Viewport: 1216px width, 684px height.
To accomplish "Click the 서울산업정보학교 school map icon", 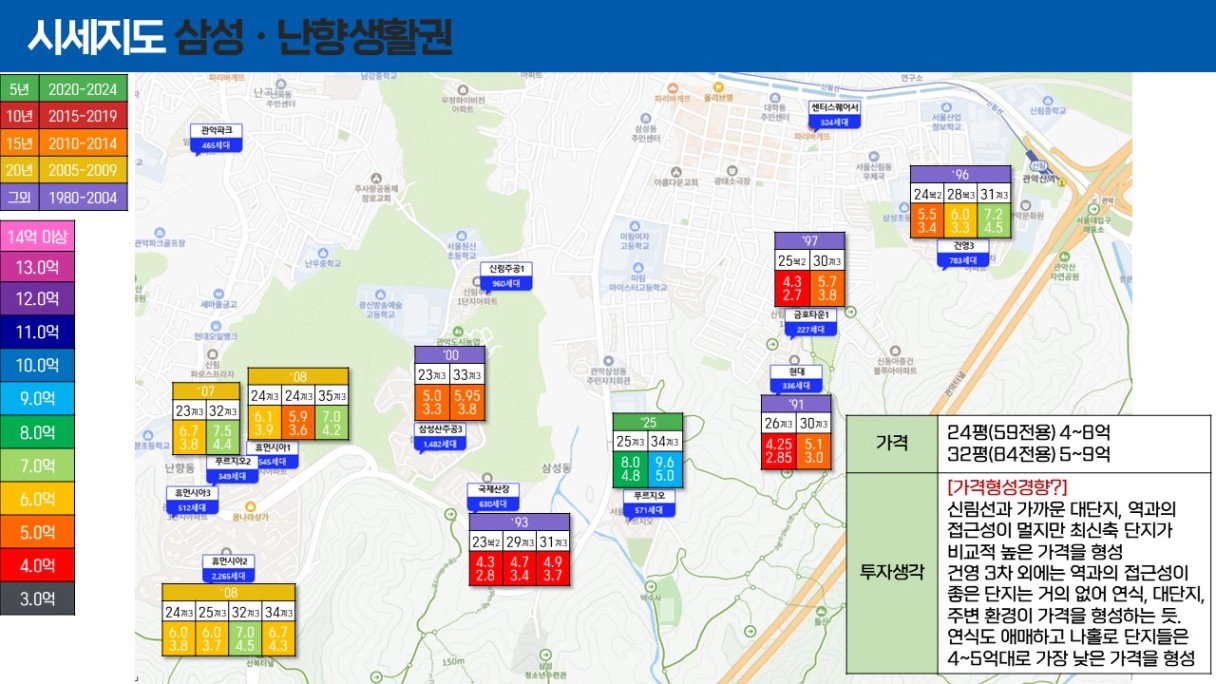I will 944,106.
